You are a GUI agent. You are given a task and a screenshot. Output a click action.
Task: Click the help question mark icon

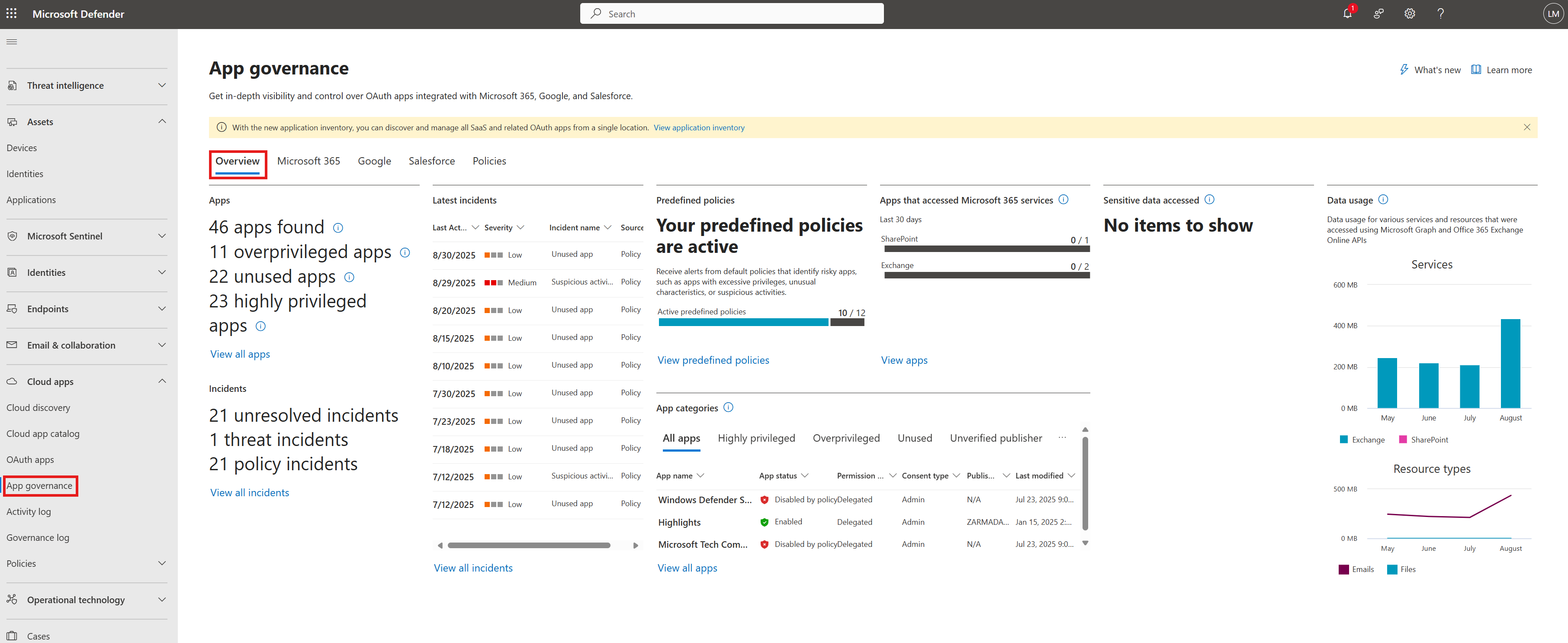tap(1440, 13)
